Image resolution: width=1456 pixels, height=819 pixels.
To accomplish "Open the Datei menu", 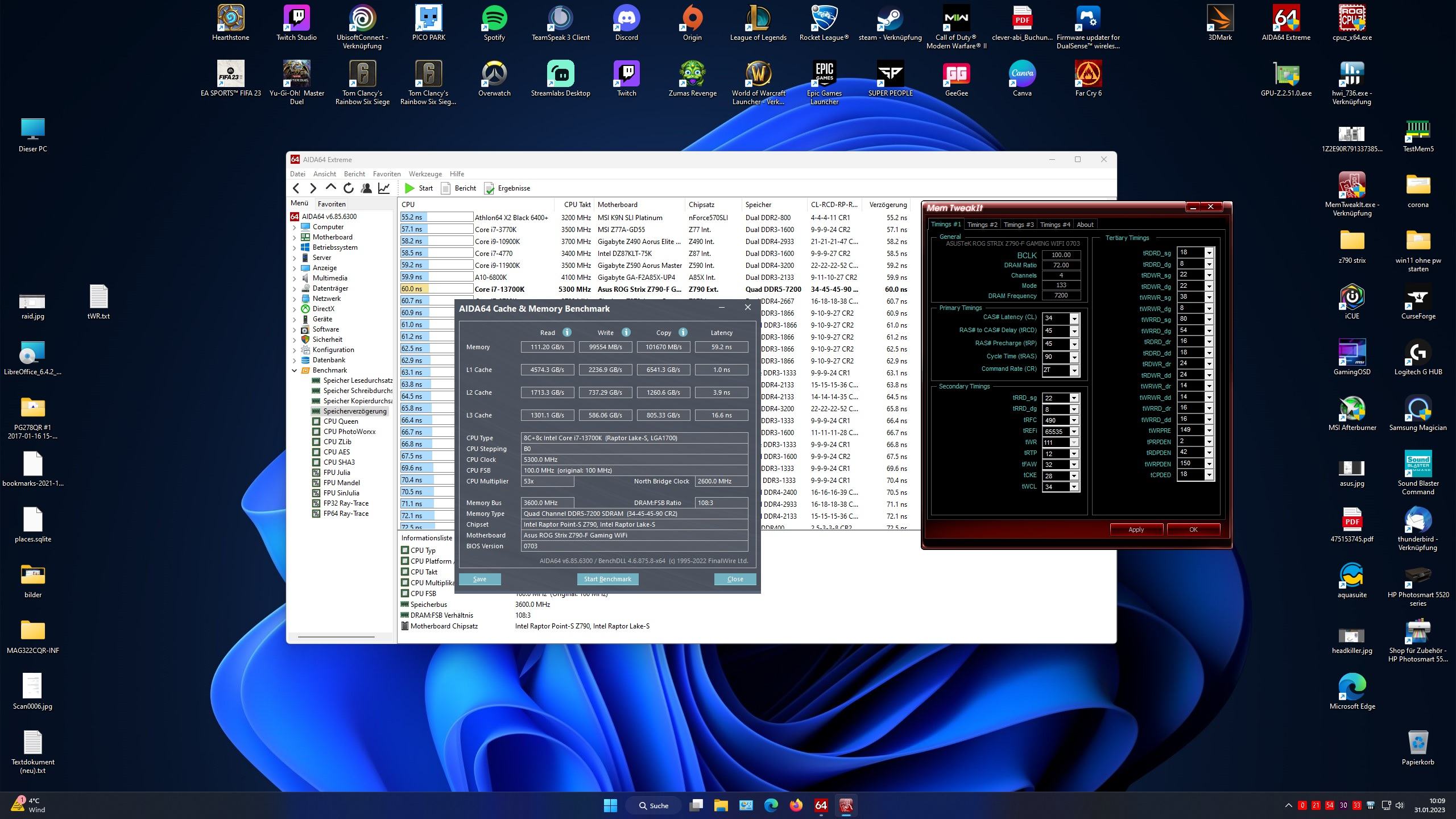I will (x=297, y=174).
